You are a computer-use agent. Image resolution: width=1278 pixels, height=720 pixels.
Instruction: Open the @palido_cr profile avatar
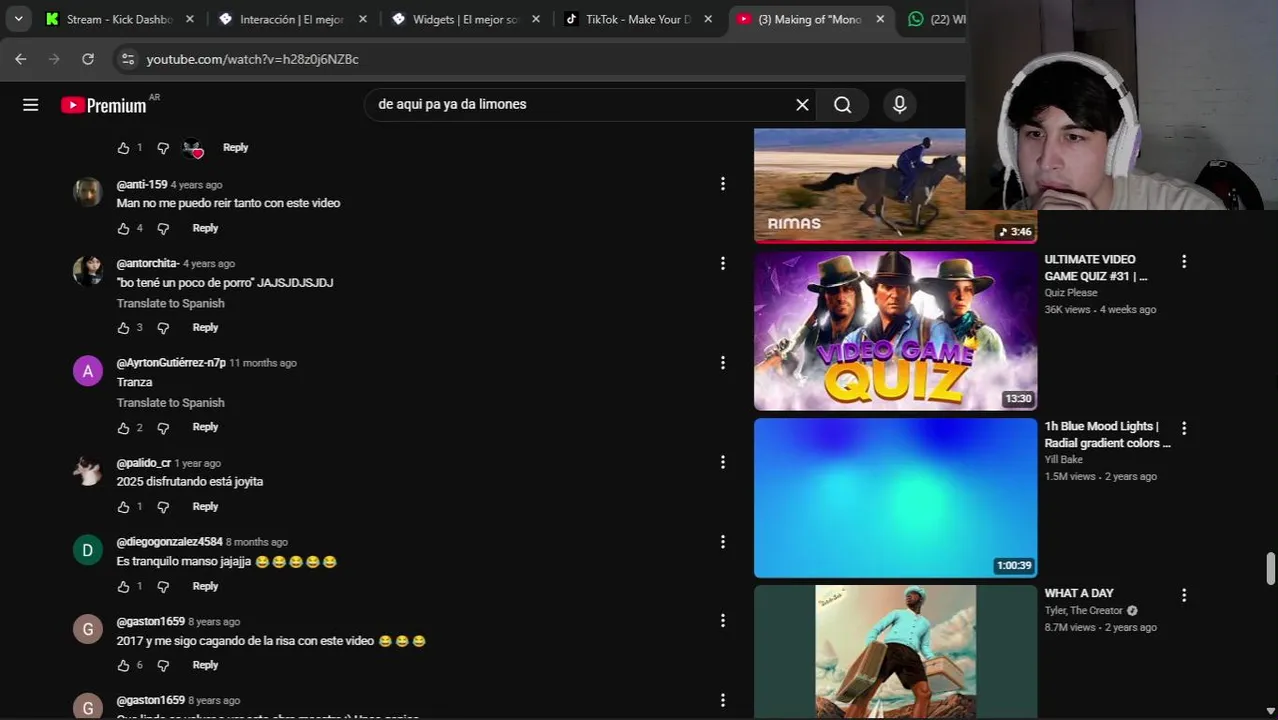pos(88,471)
